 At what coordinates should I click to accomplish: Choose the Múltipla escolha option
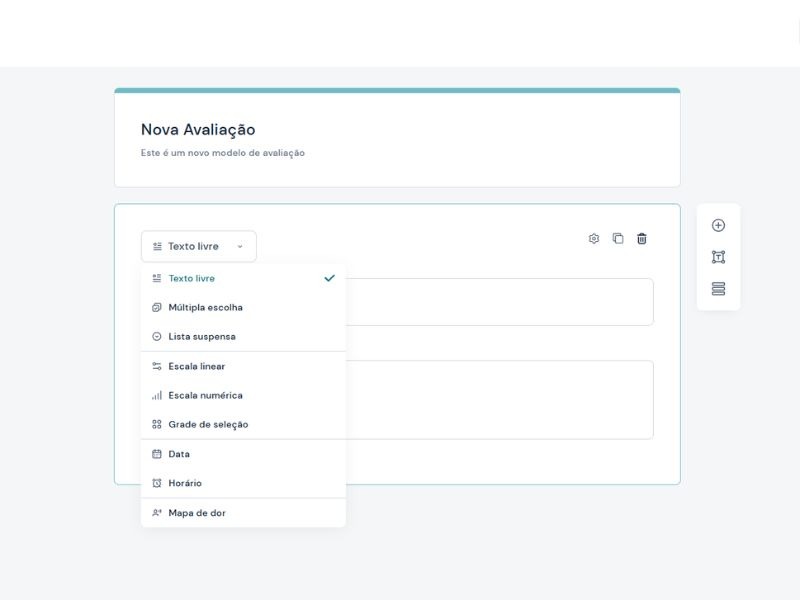pyautogui.click(x=205, y=308)
